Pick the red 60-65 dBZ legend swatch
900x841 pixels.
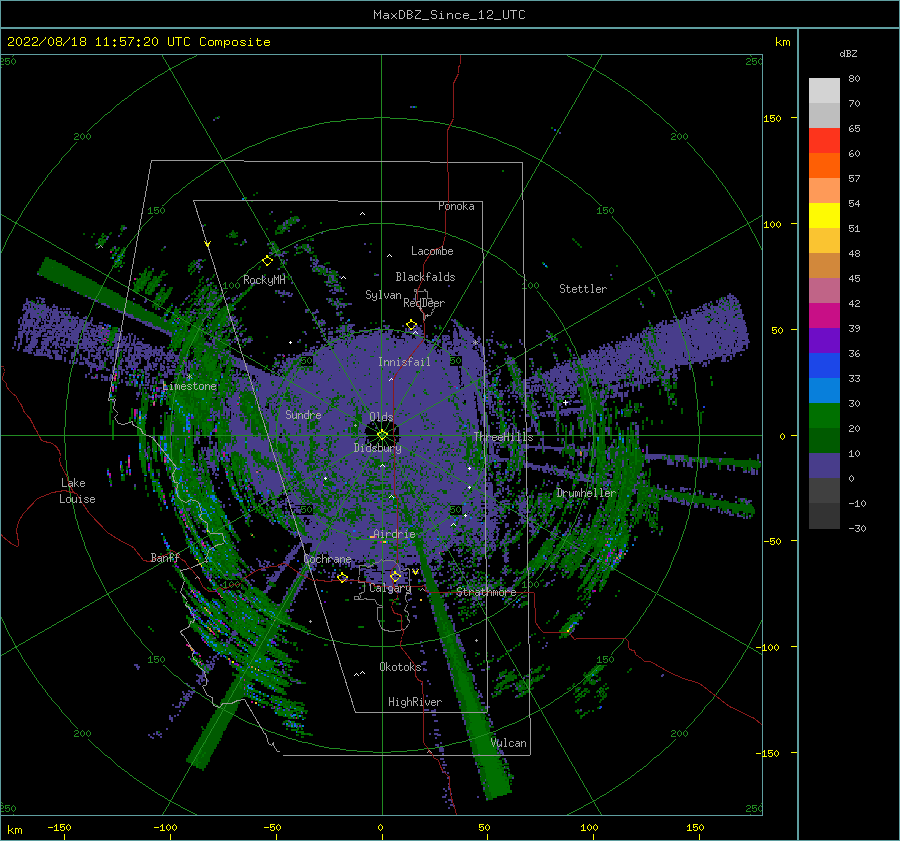click(824, 141)
